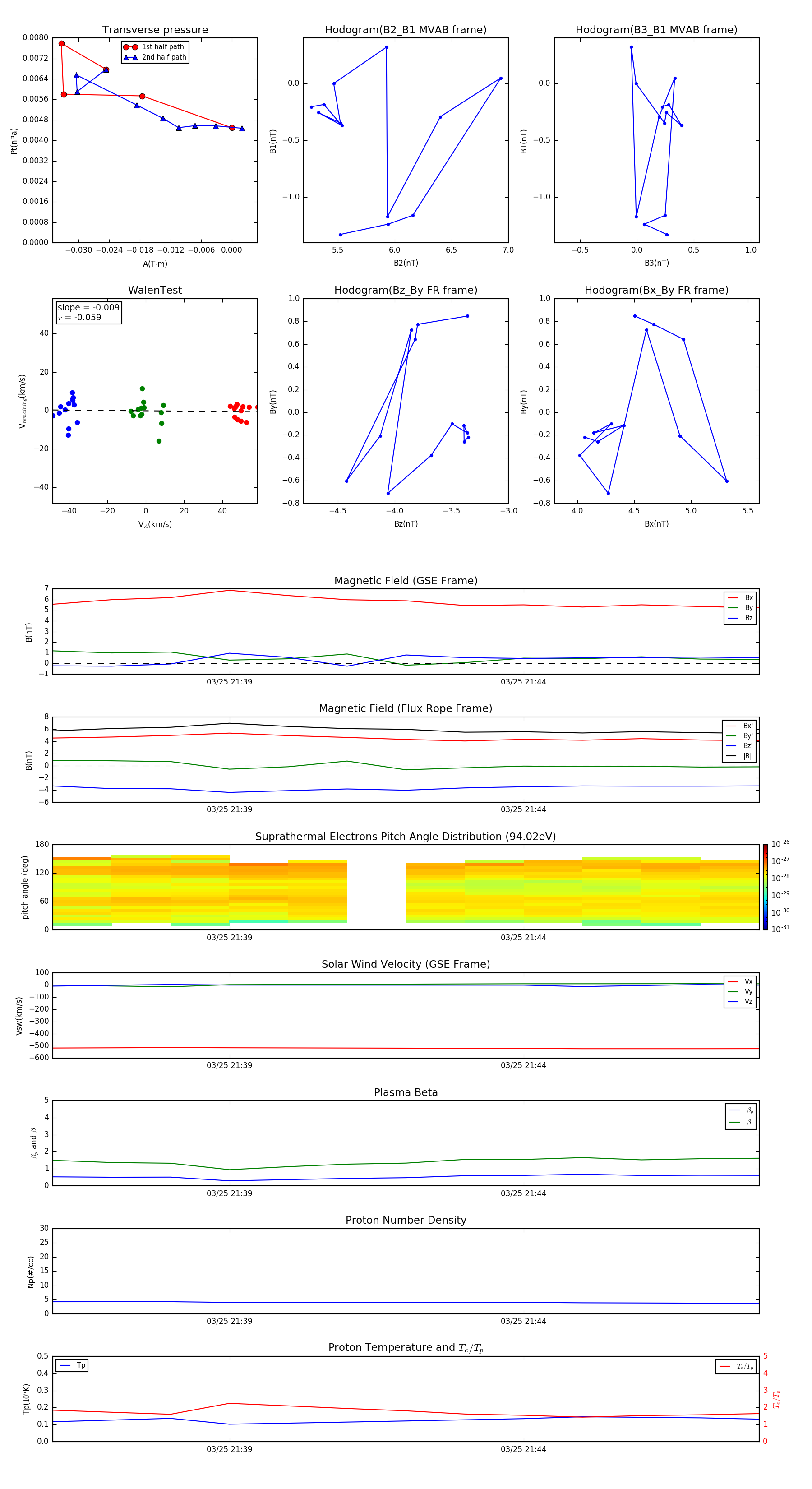
Task: Select the Tp legend entry
Action: (x=72, y=1365)
